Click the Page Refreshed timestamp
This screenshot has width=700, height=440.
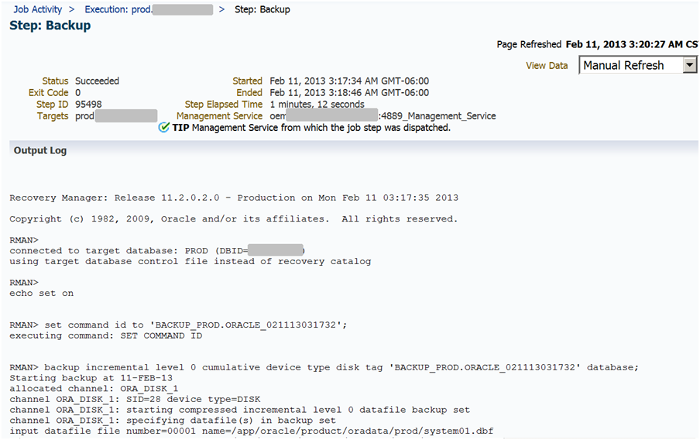[x=632, y=44]
